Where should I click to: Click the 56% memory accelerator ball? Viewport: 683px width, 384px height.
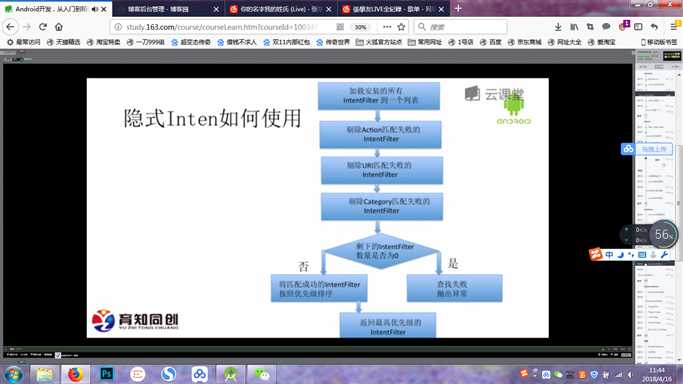(663, 234)
